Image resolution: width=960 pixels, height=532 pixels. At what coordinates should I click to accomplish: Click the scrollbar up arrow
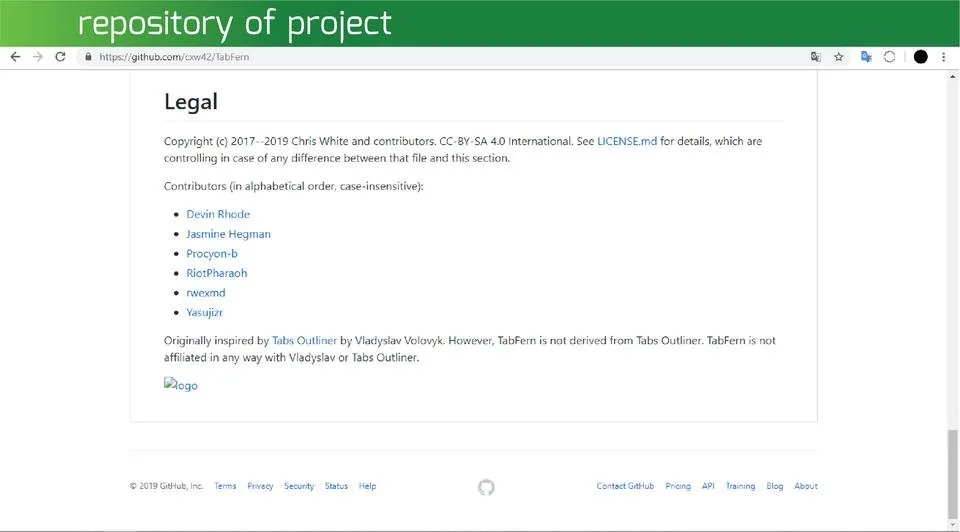952,77
